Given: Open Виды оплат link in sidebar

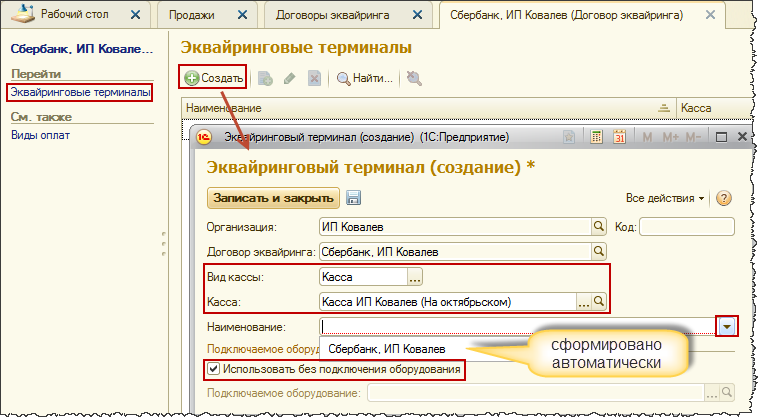Looking at the screenshot, I should [x=40, y=135].
